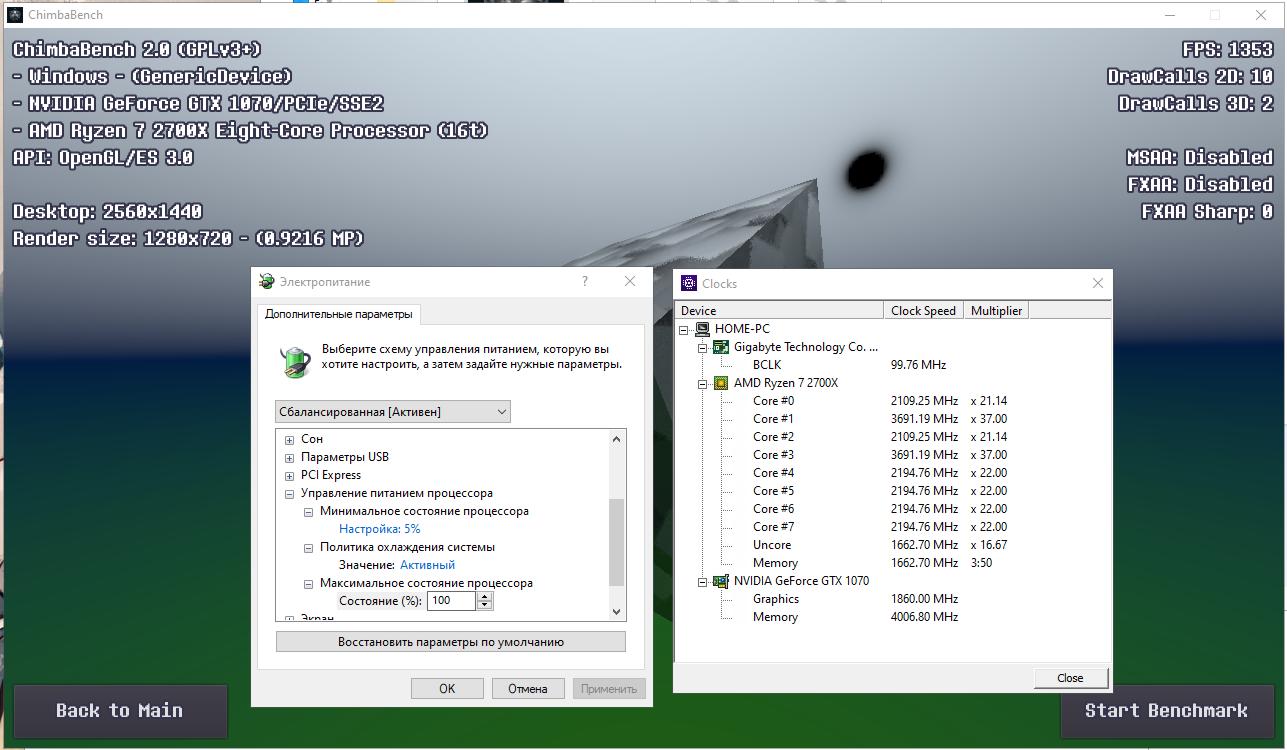
Task: Close the Электропитание dialog with X
Action: click(630, 282)
